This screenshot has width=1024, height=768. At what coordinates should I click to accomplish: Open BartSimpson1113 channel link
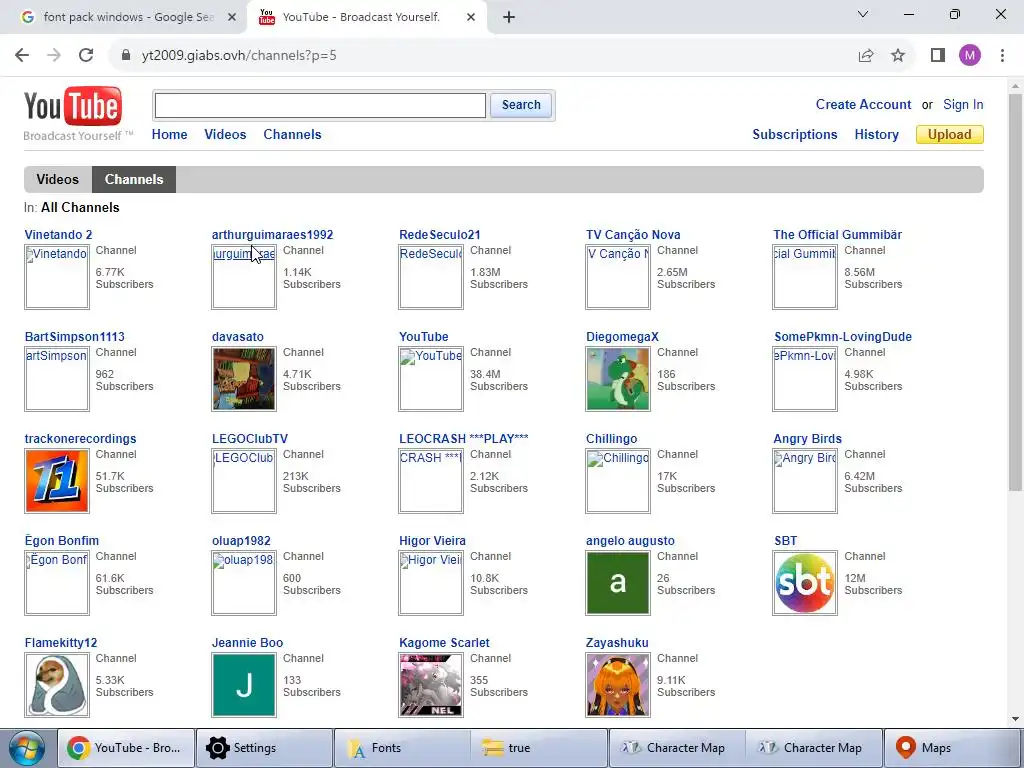point(74,337)
